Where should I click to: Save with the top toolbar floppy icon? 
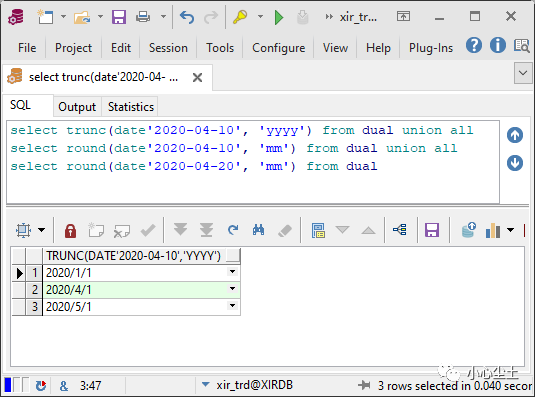[x=119, y=17]
